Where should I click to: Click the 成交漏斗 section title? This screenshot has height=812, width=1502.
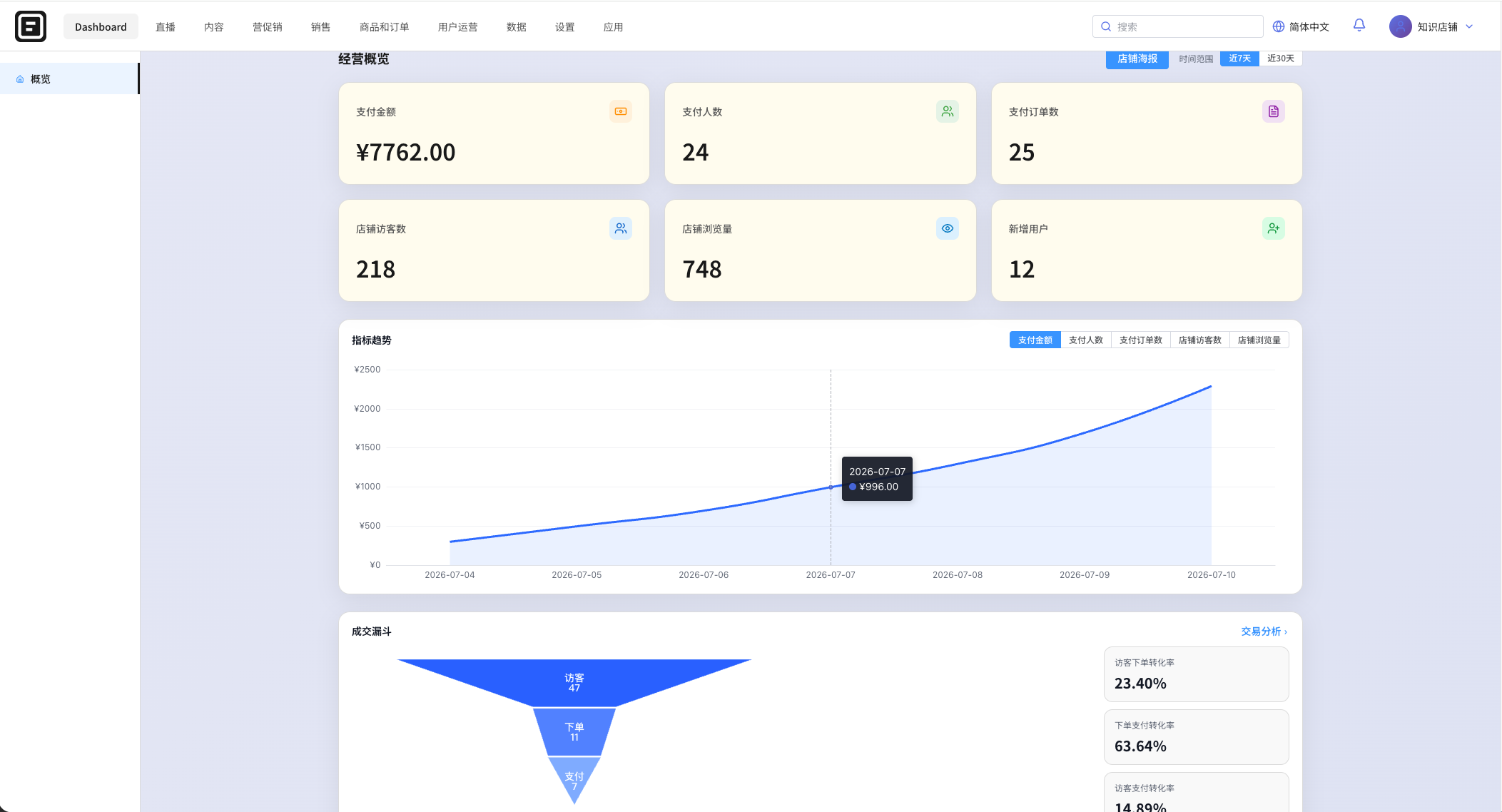point(372,631)
